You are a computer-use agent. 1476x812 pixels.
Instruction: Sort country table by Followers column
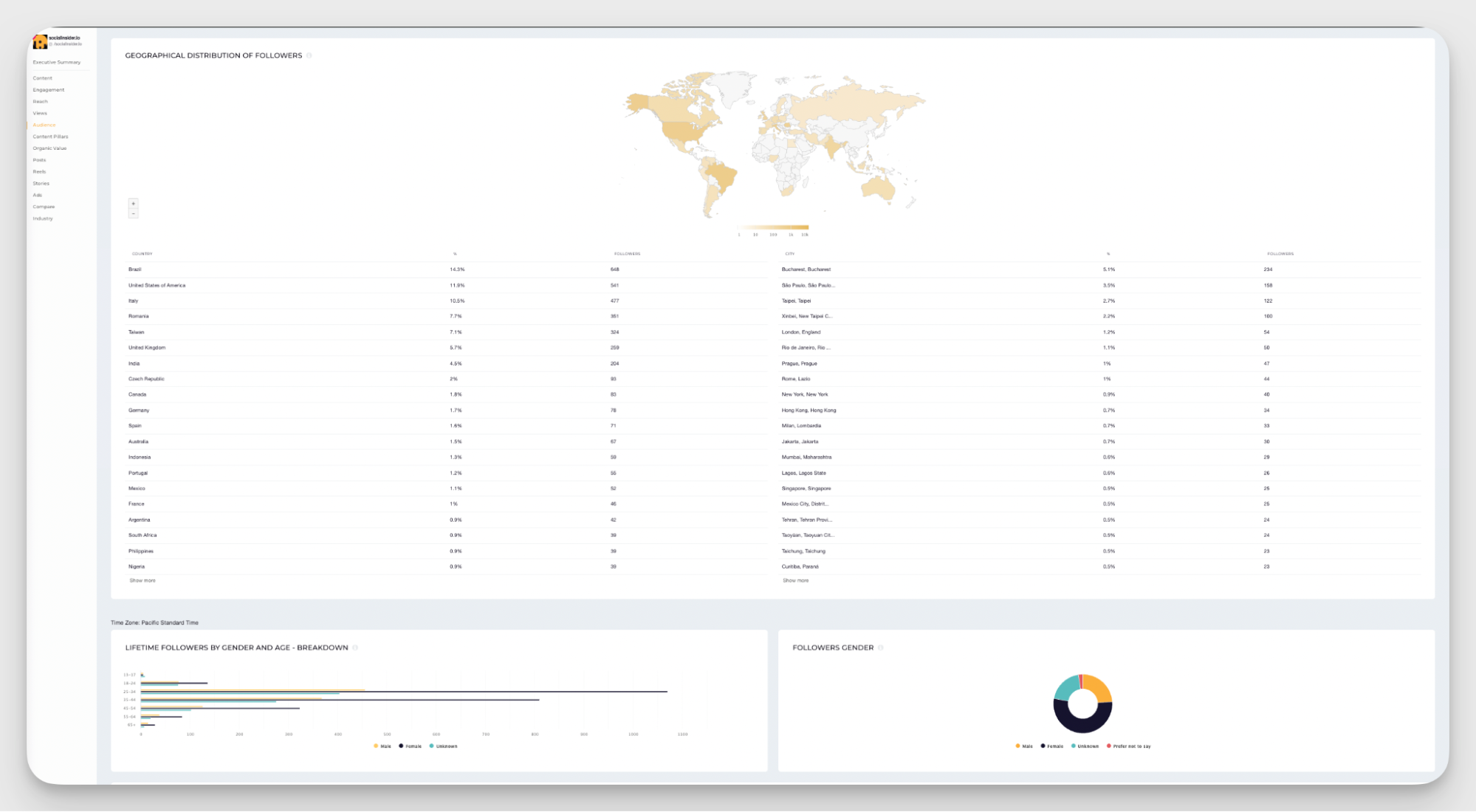click(x=627, y=254)
